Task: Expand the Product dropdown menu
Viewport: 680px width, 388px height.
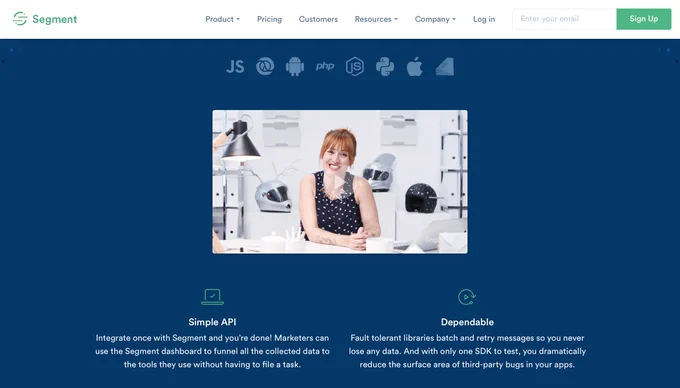Action: 222,19
